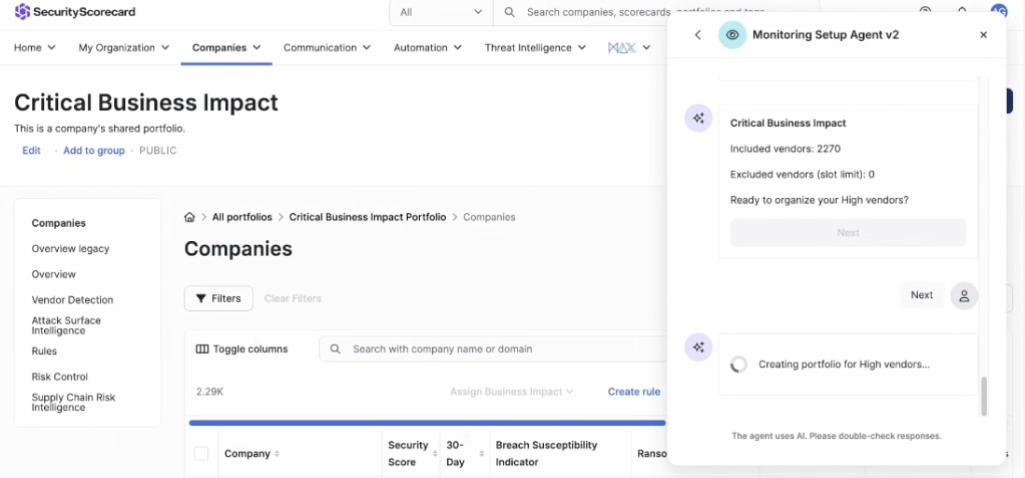Click the Toggle columns button
The width and height of the screenshot is (1025, 478).
(242, 349)
